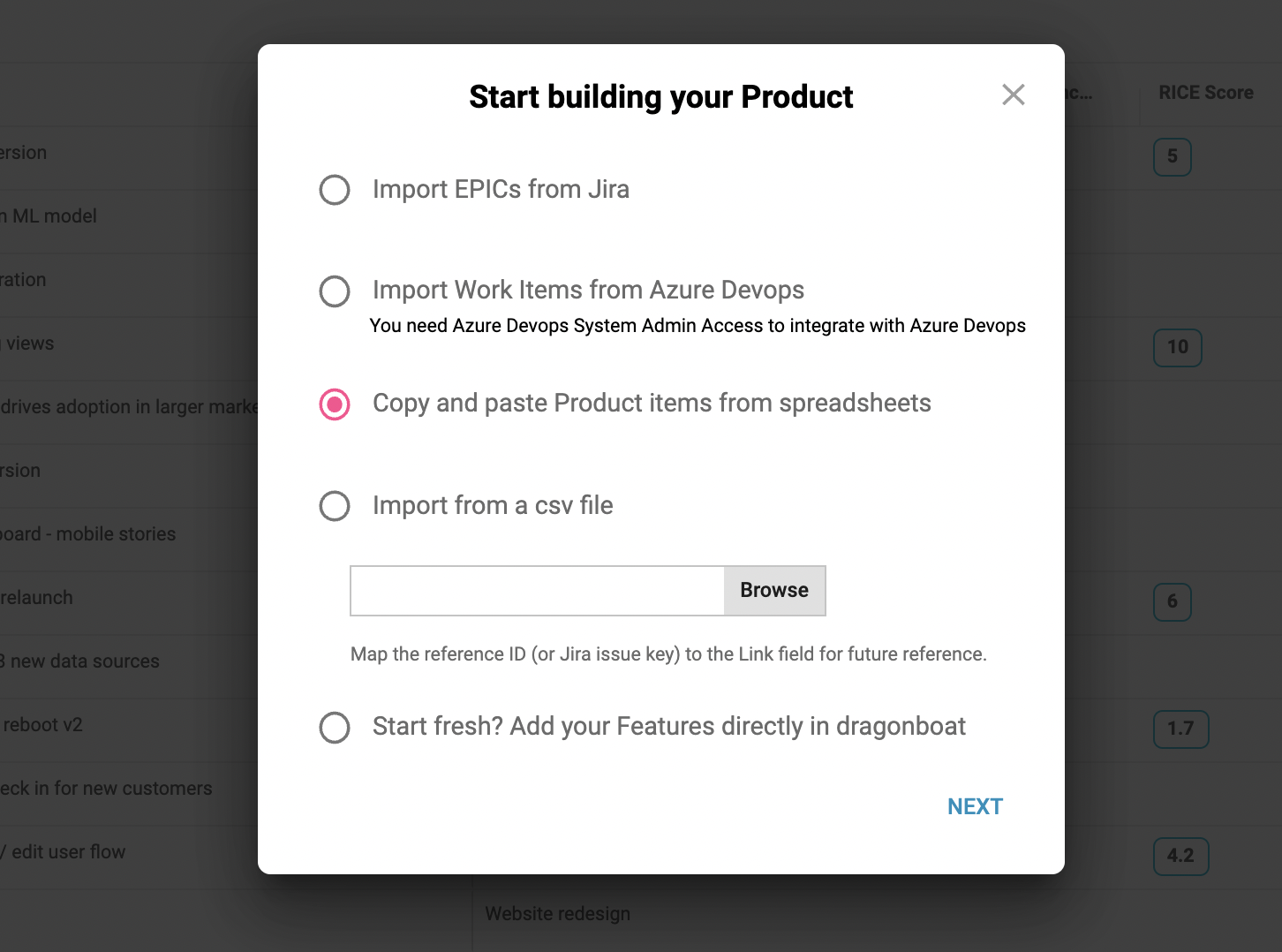This screenshot has height=952, width=1282.
Task: Choose Import Work Items from Azure Devops
Action: coord(335,291)
